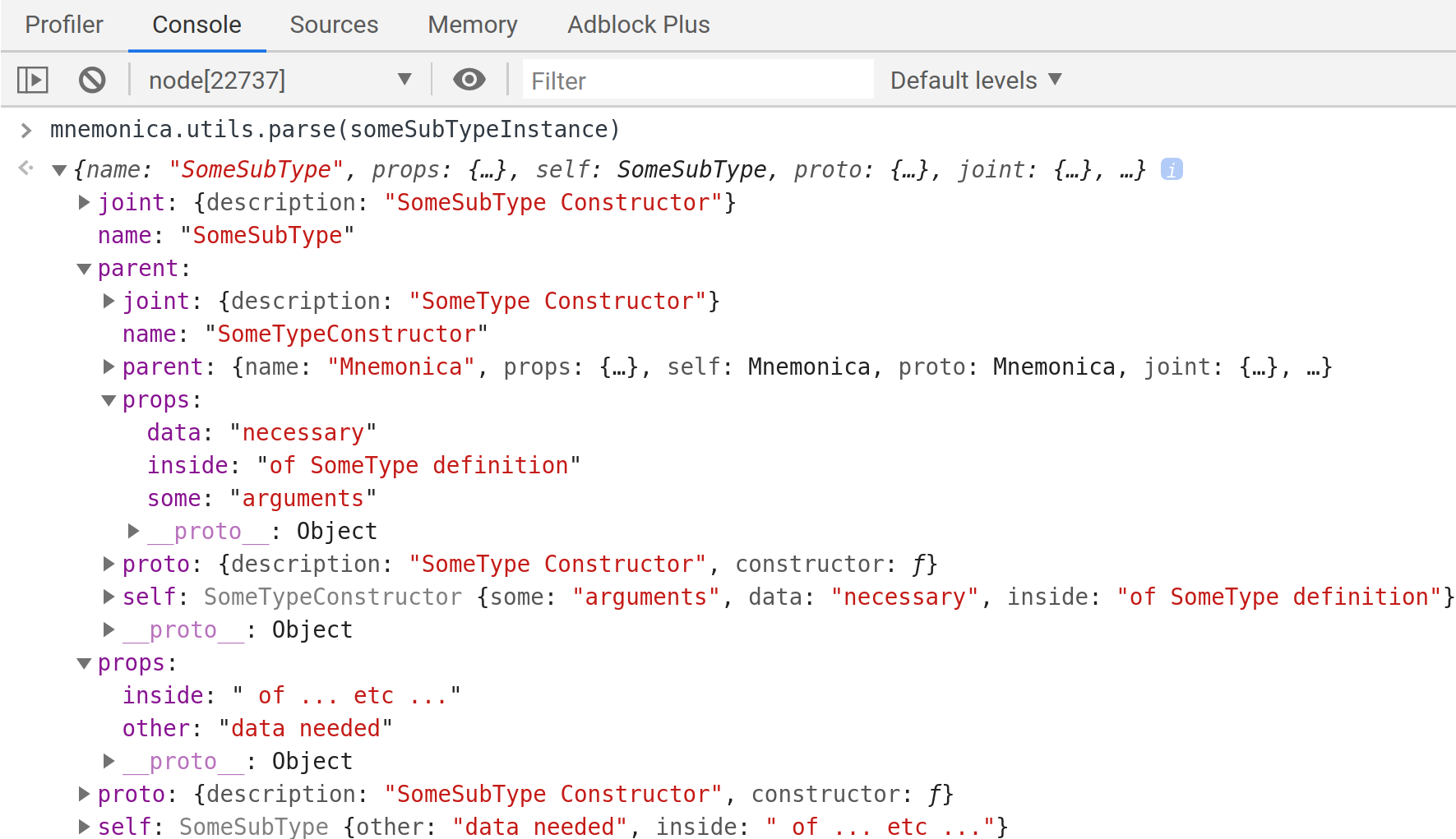This screenshot has height=839, width=1456.
Task: Expand the self: SomeTypeConstructor entry
Action: click(x=109, y=597)
